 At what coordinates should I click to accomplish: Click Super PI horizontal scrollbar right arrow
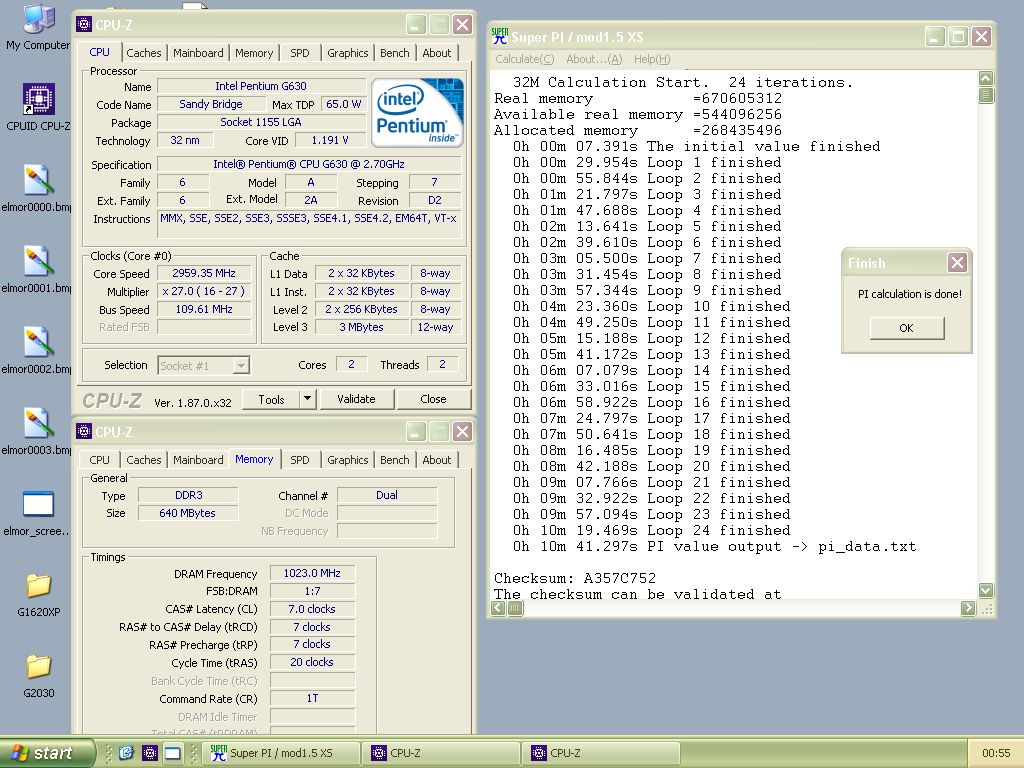pos(968,609)
